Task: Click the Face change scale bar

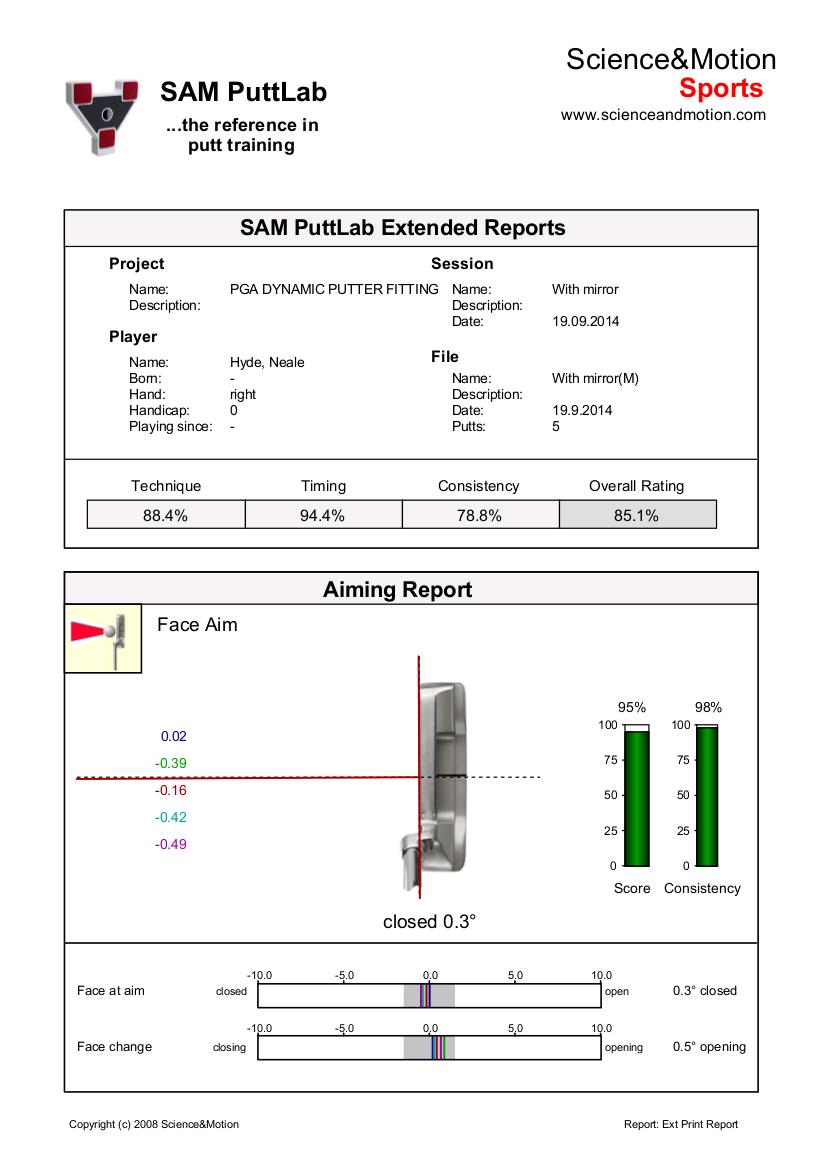Action: (429, 1047)
